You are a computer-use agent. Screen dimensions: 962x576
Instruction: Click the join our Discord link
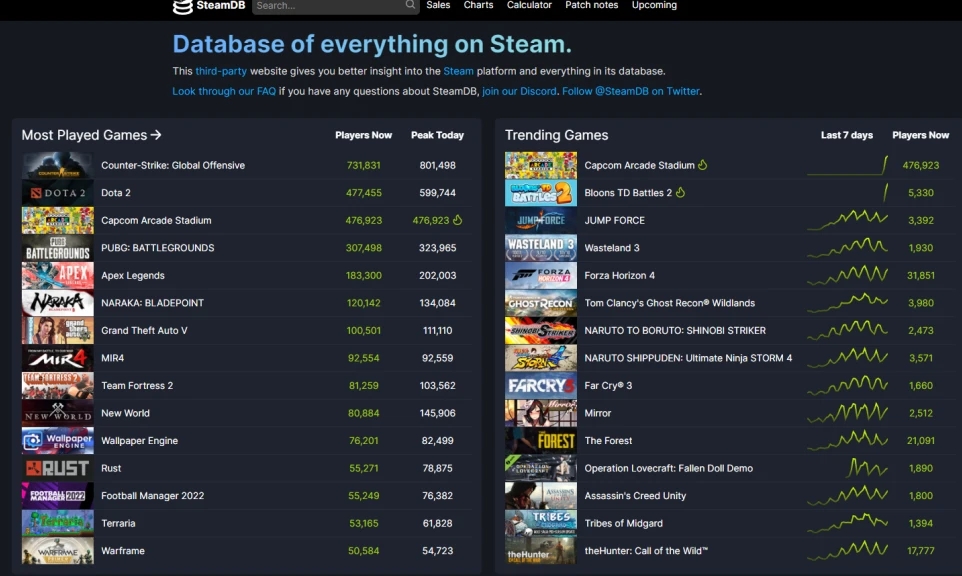tap(519, 91)
